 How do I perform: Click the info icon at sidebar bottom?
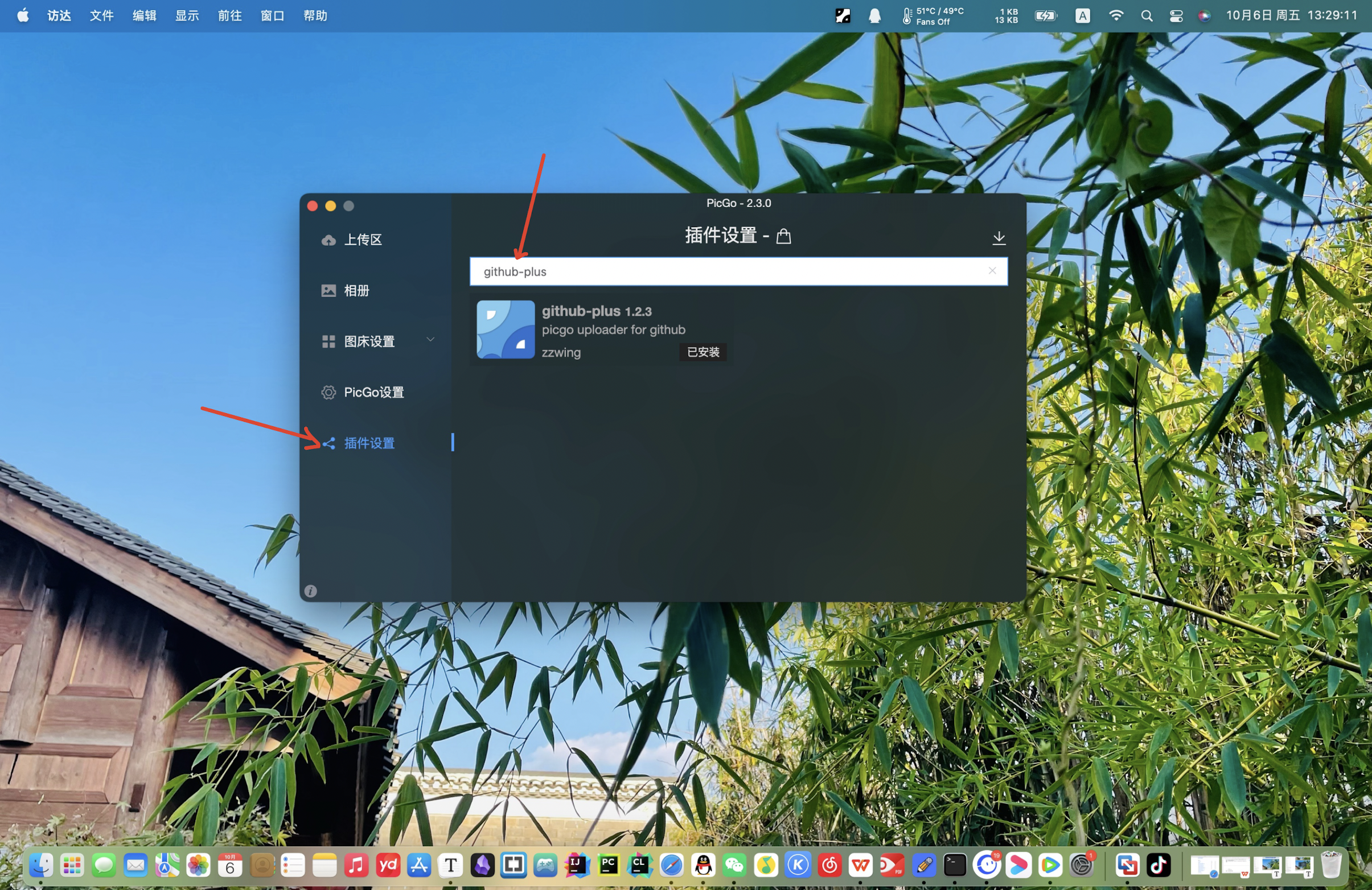pyautogui.click(x=311, y=591)
